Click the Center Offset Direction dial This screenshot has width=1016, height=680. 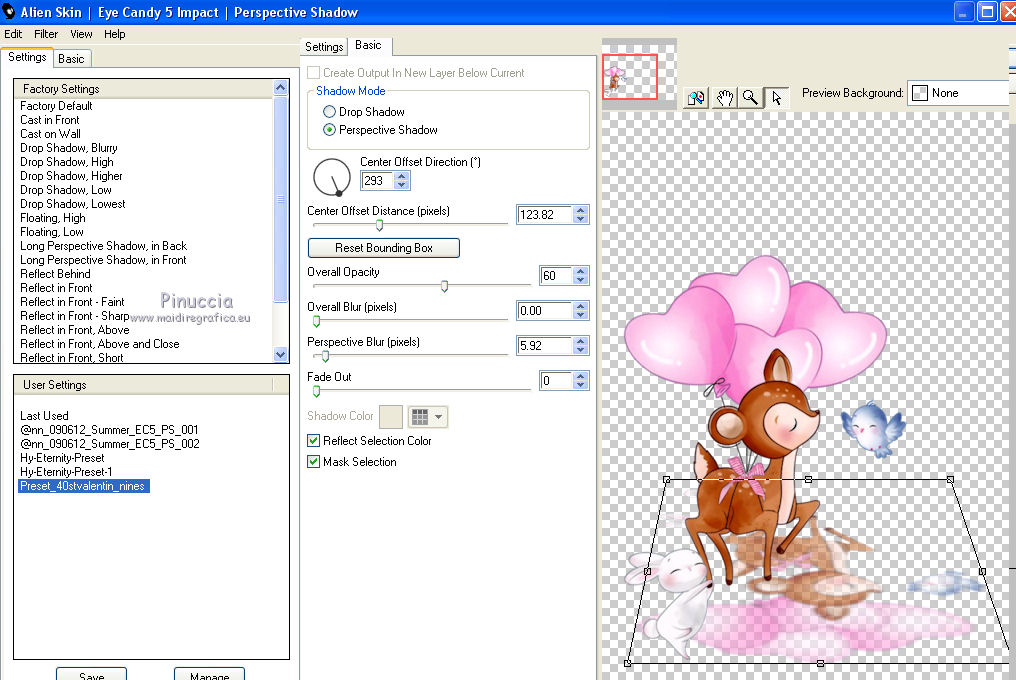(x=332, y=177)
